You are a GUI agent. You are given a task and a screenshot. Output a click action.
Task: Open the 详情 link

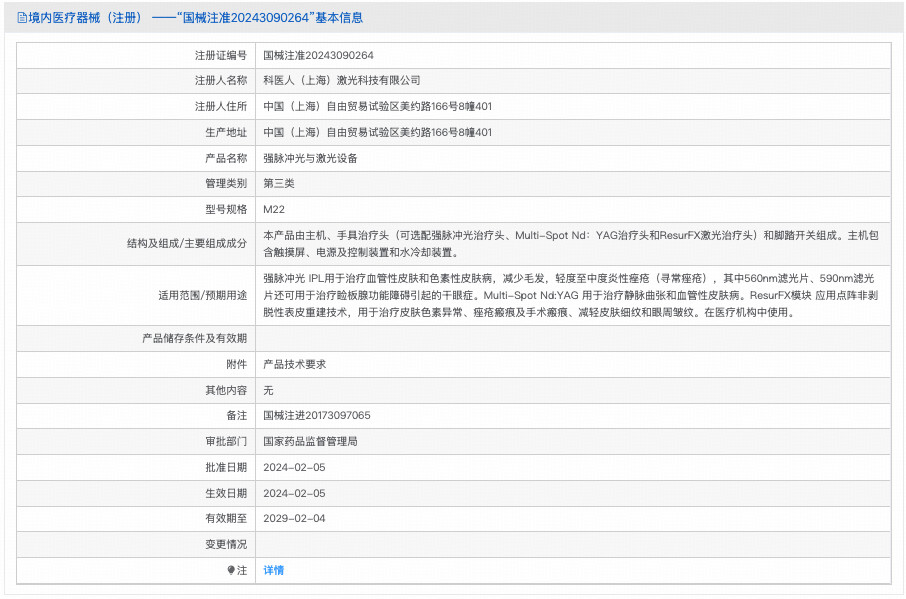tap(273, 570)
